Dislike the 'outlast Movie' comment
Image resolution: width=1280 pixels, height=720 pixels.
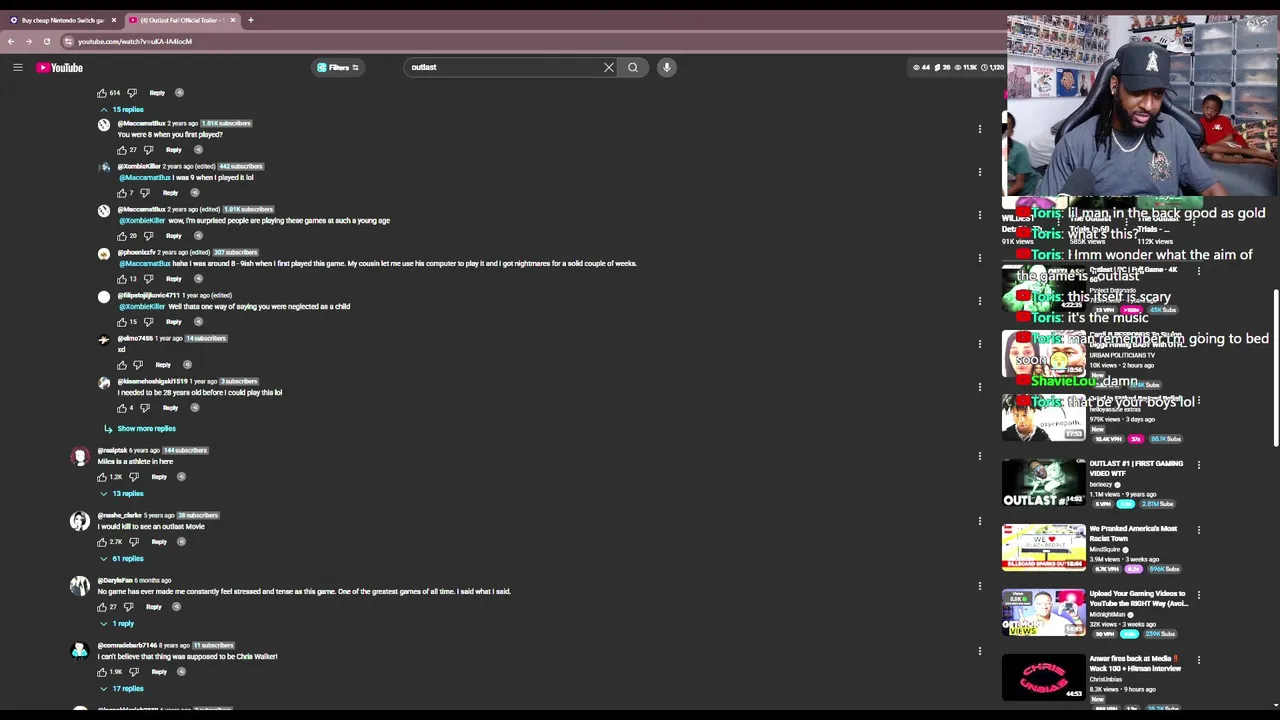[134, 542]
